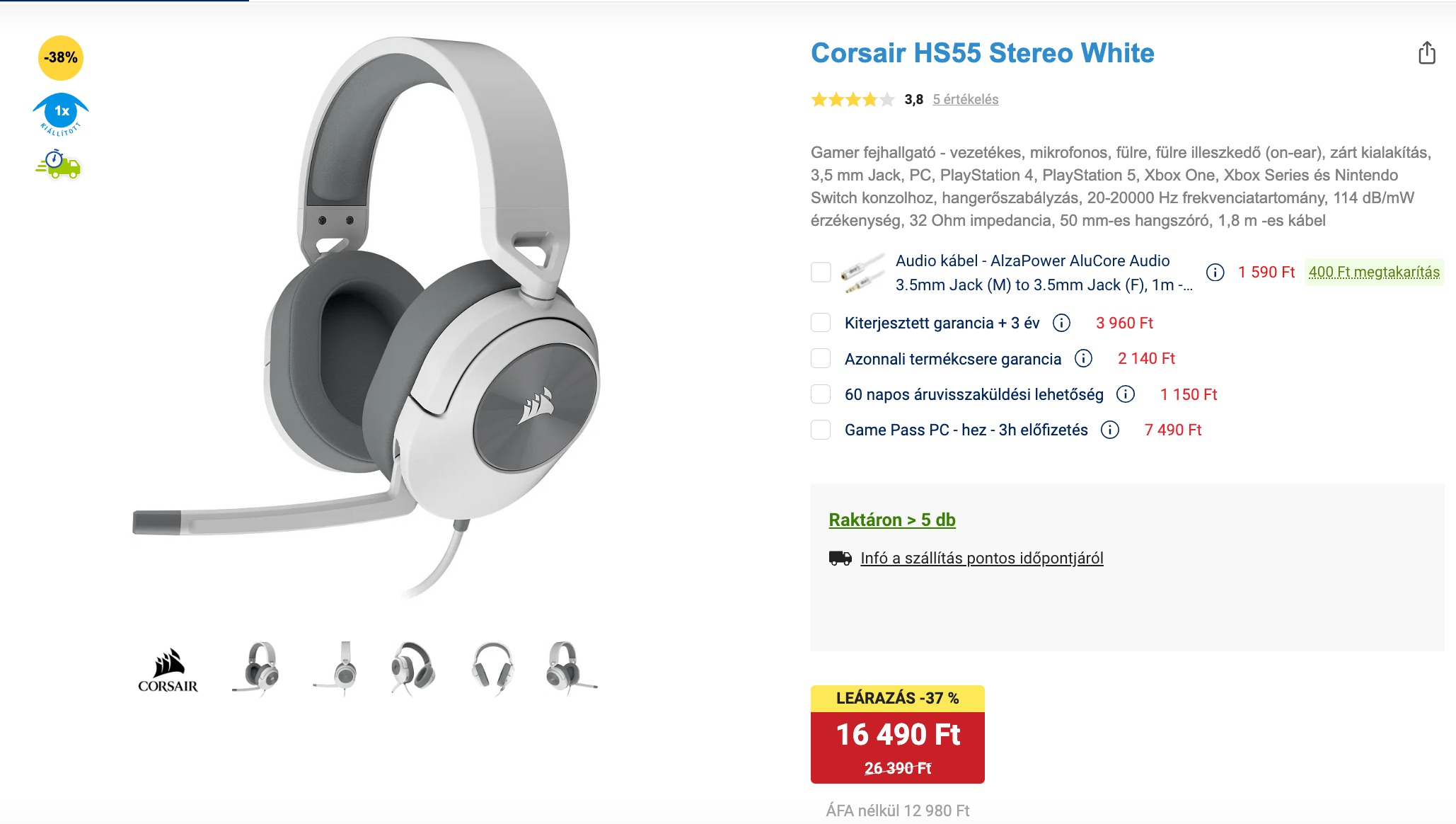Click the 400 Ft megtakarítás label
Screen dimensions: 1456x824
[x=1373, y=272]
